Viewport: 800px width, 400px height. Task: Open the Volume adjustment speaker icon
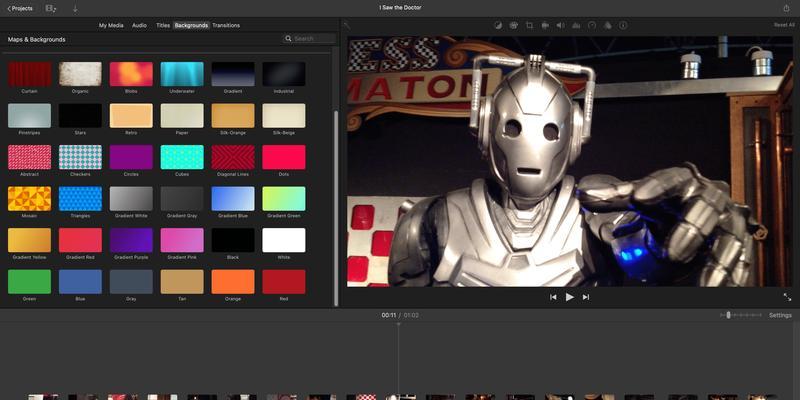coord(560,25)
